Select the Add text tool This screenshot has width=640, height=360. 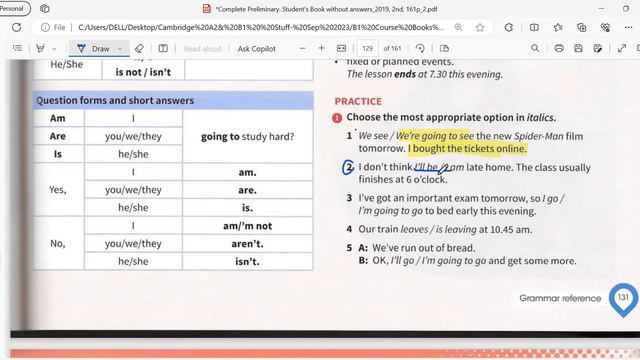(163, 49)
